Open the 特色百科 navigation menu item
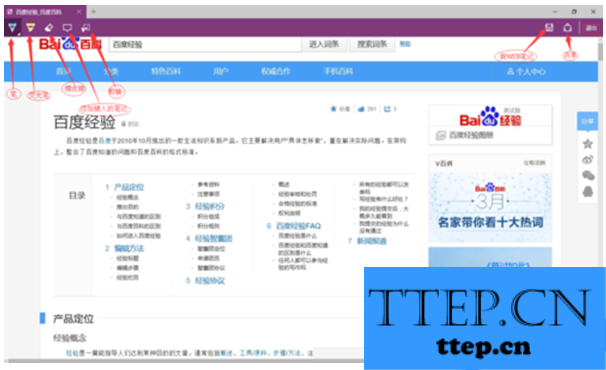Image resolution: width=606 pixels, height=370 pixels. click(x=166, y=71)
